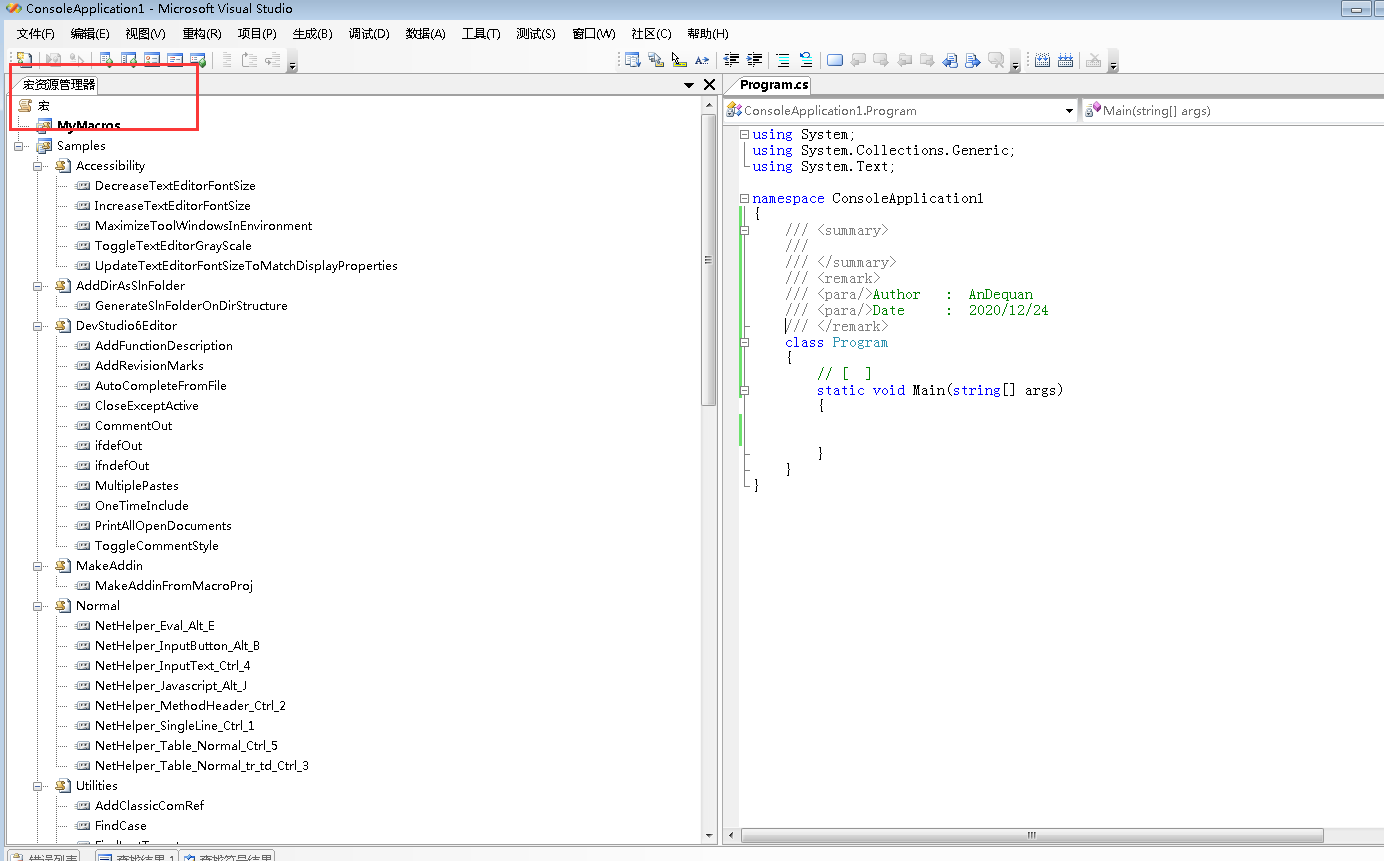1384x861 pixels.
Task: Collapse the Normal macro module
Action: tap(38, 606)
